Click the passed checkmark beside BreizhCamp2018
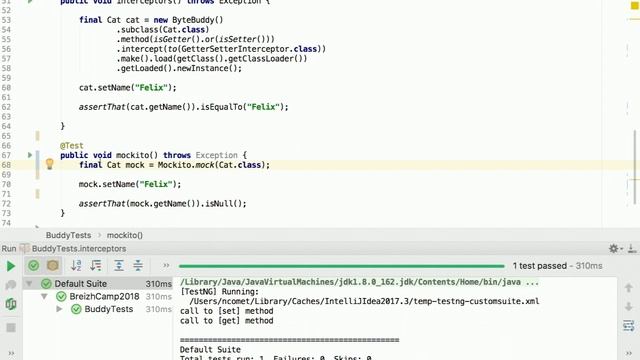Image resolution: width=640 pixels, height=360 pixels. pyautogui.click(x=61, y=297)
